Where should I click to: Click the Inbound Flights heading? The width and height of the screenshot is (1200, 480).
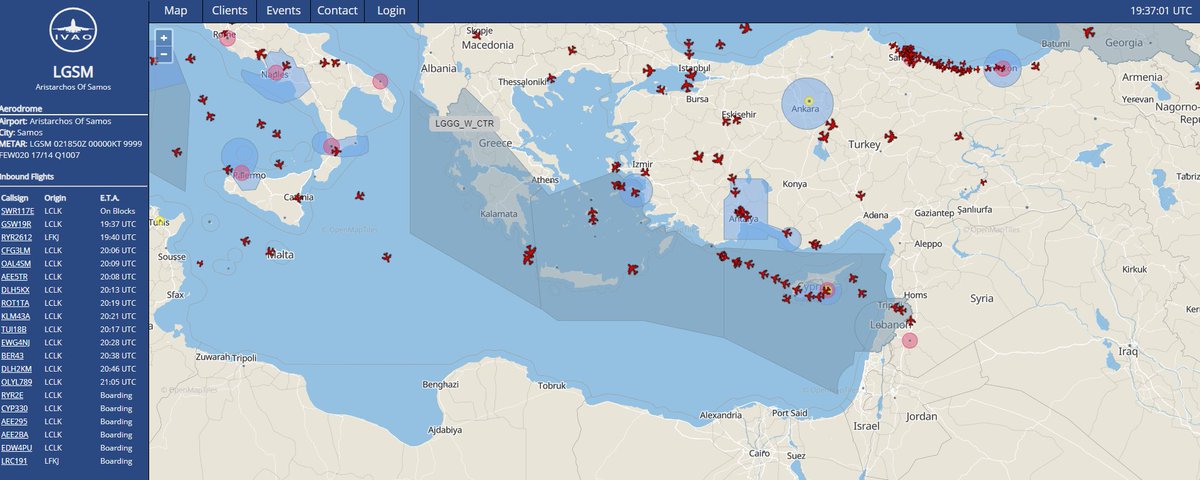pos(26,176)
